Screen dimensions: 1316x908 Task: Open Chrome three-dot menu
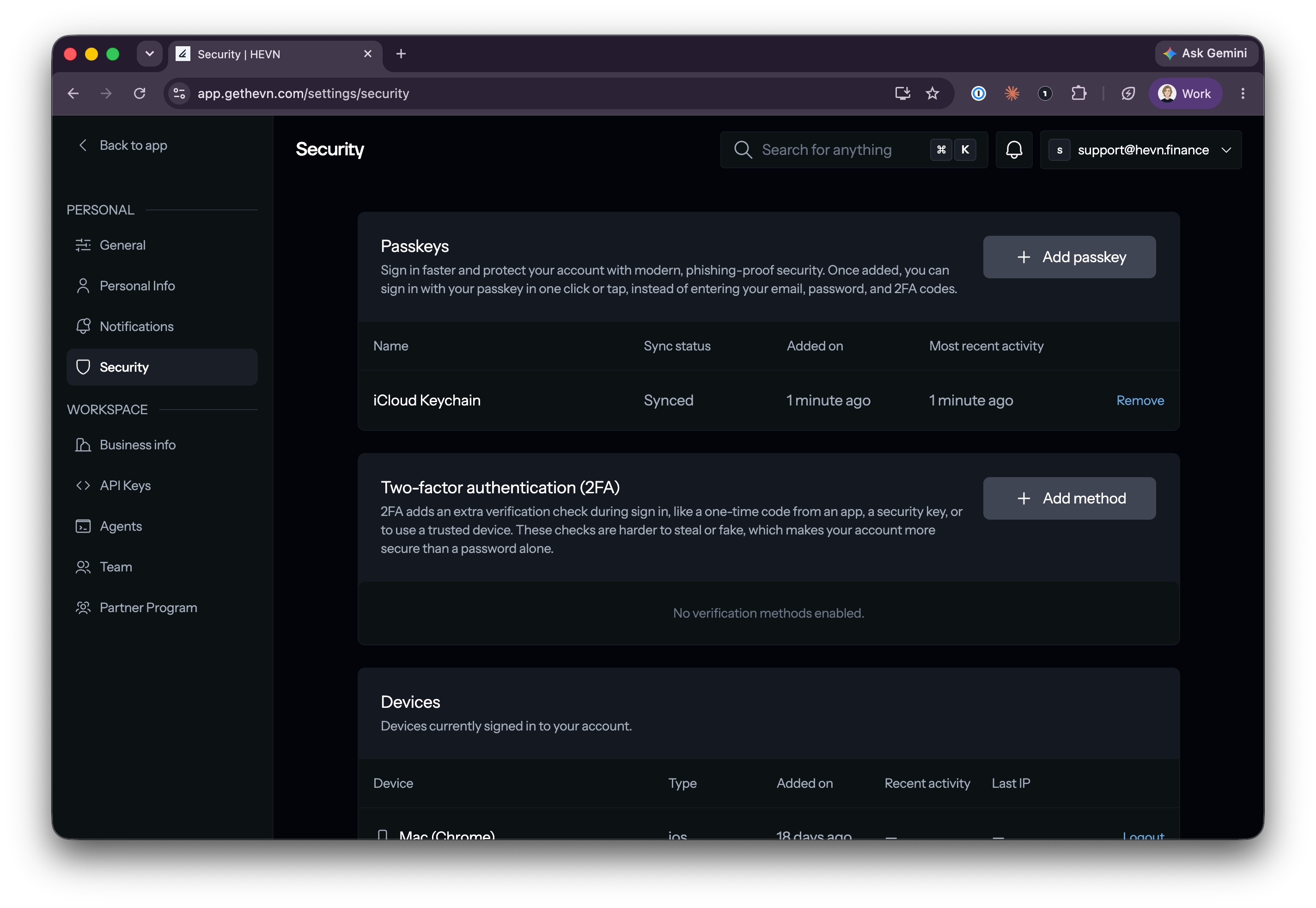1243,93
